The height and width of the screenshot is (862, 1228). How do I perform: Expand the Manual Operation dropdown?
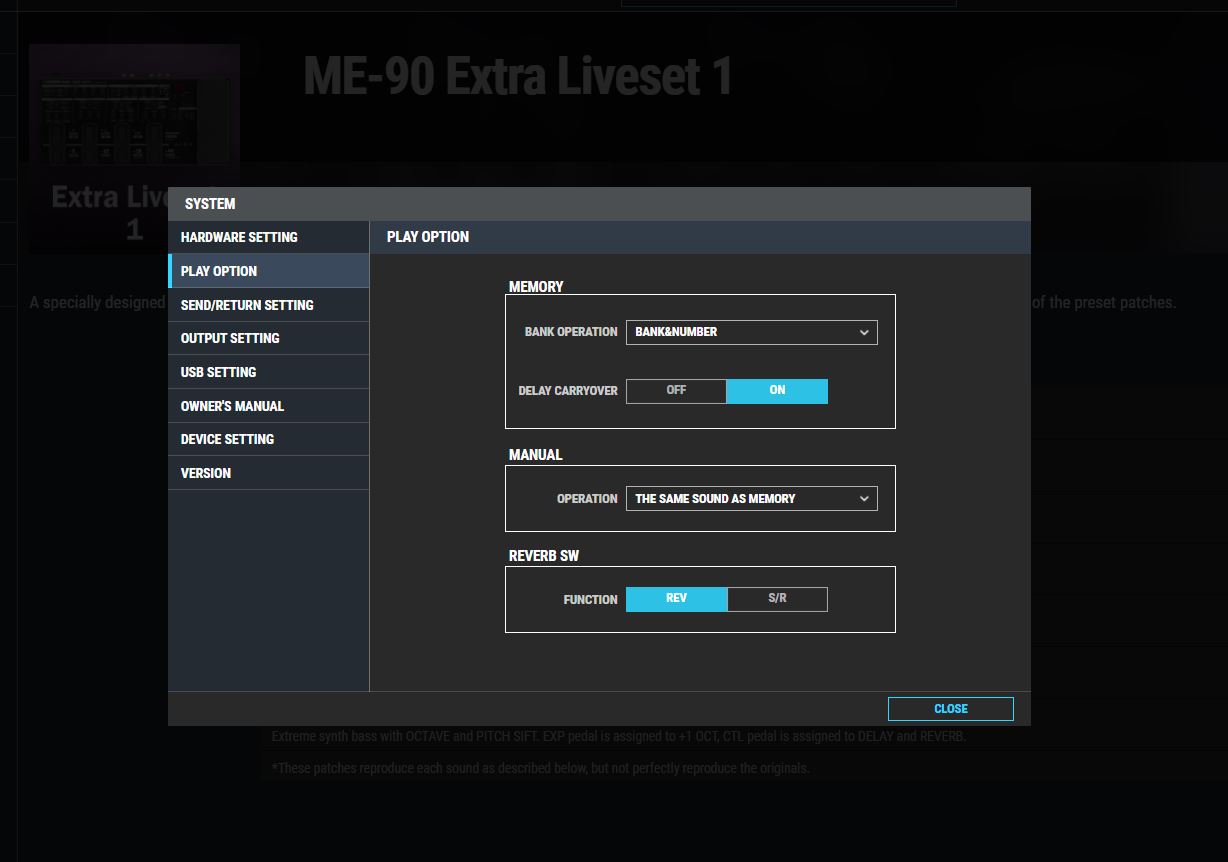751,499
